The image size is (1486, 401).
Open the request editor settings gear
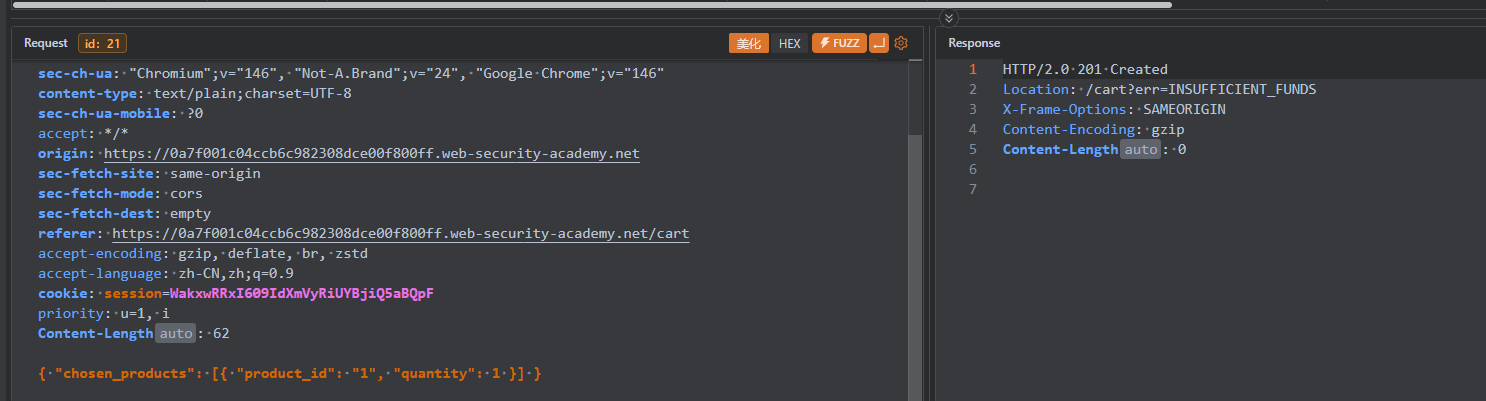pos(900,43)
